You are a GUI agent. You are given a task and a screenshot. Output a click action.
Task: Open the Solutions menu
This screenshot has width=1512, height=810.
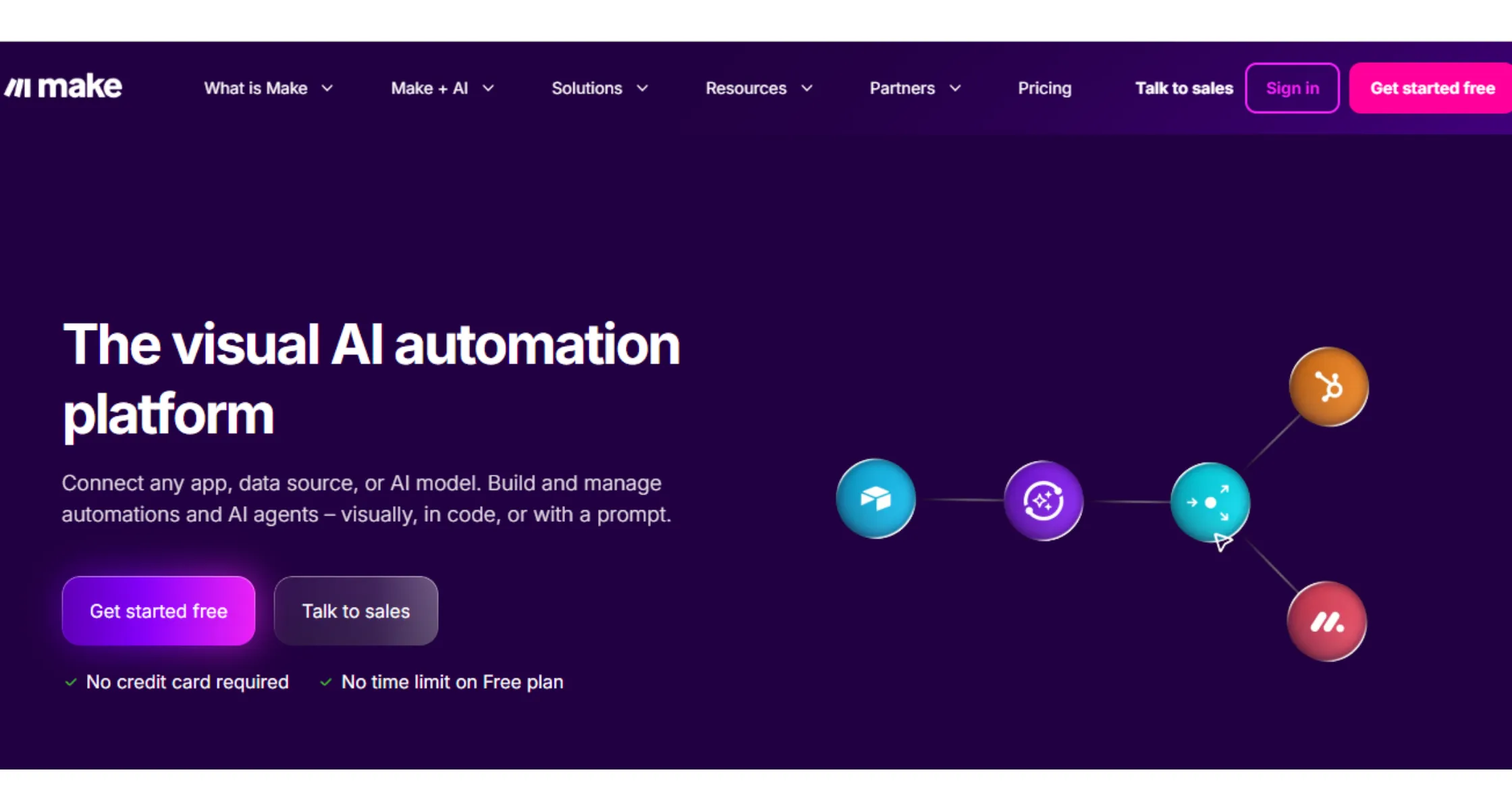pos(587,88)
